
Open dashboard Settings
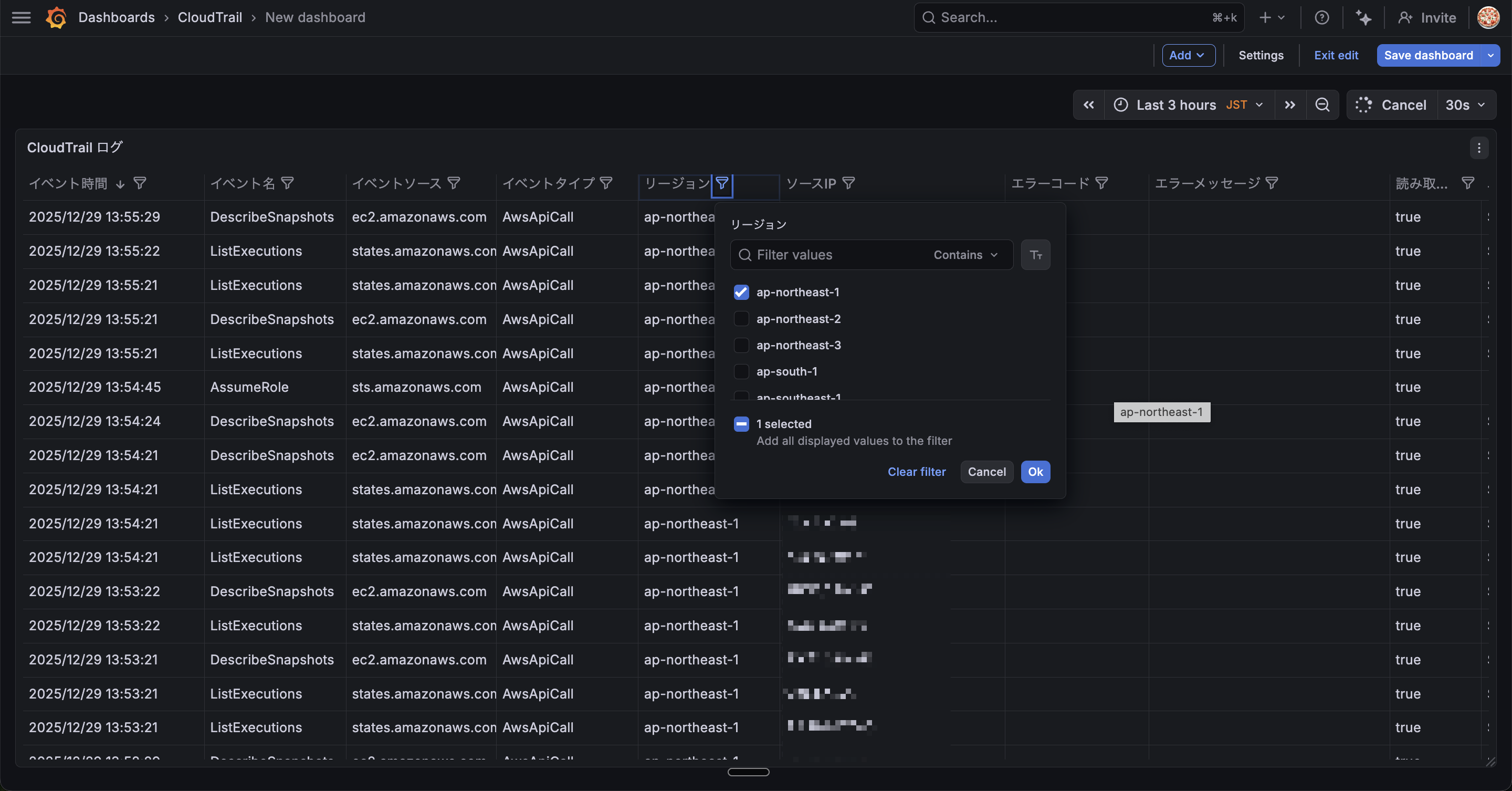[x=1261, y=55]
